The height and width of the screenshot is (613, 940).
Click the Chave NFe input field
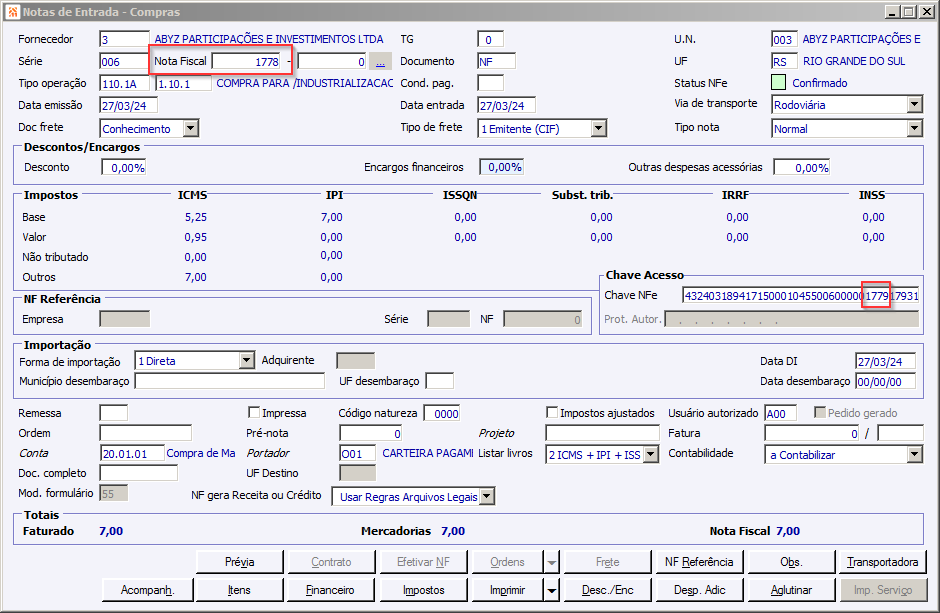(800, 296)
